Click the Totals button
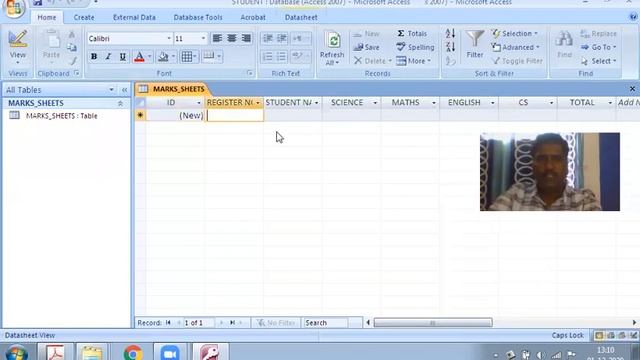Screen dimensions: 640x360 coord(412,33)
